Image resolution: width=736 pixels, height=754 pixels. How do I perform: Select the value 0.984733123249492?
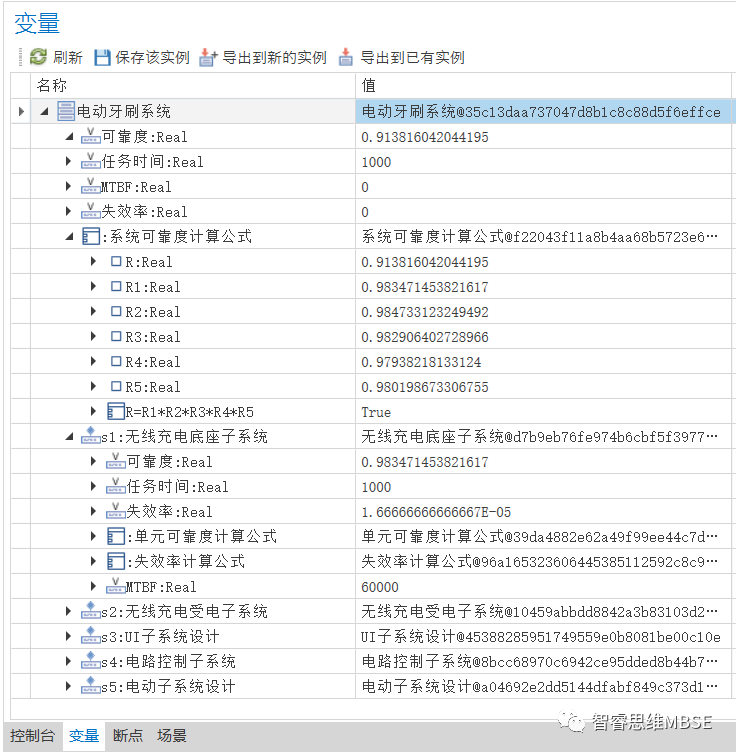[x=424, y=312]
